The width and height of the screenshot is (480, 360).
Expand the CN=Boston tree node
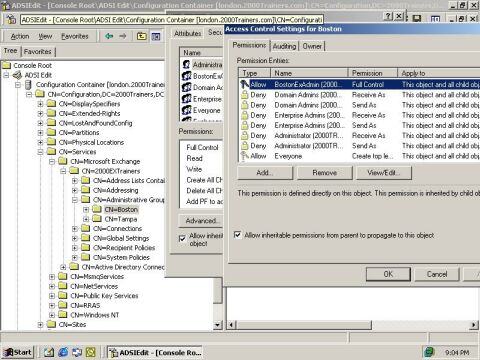[86, 210]
